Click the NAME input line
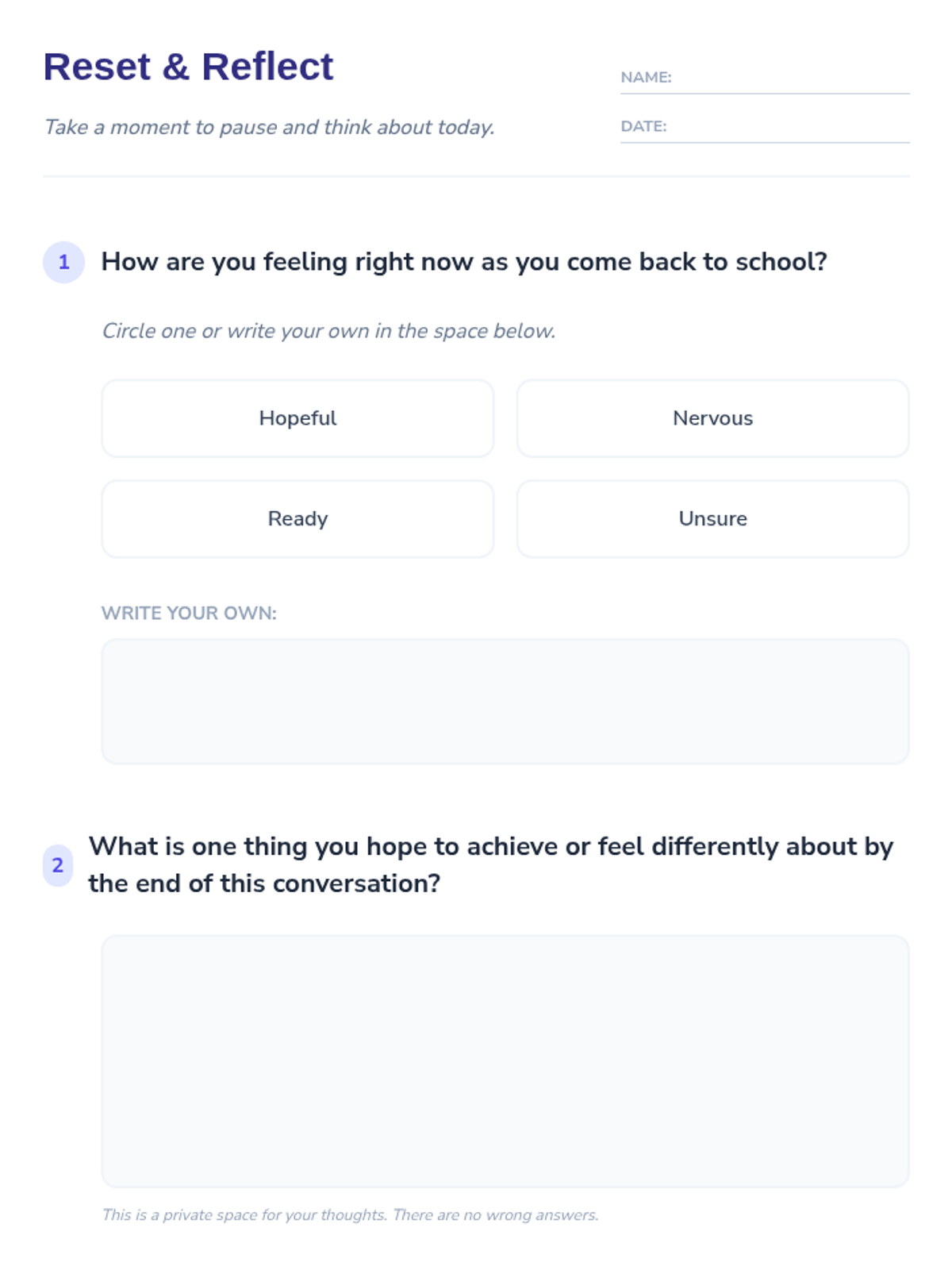 [790, 78]
